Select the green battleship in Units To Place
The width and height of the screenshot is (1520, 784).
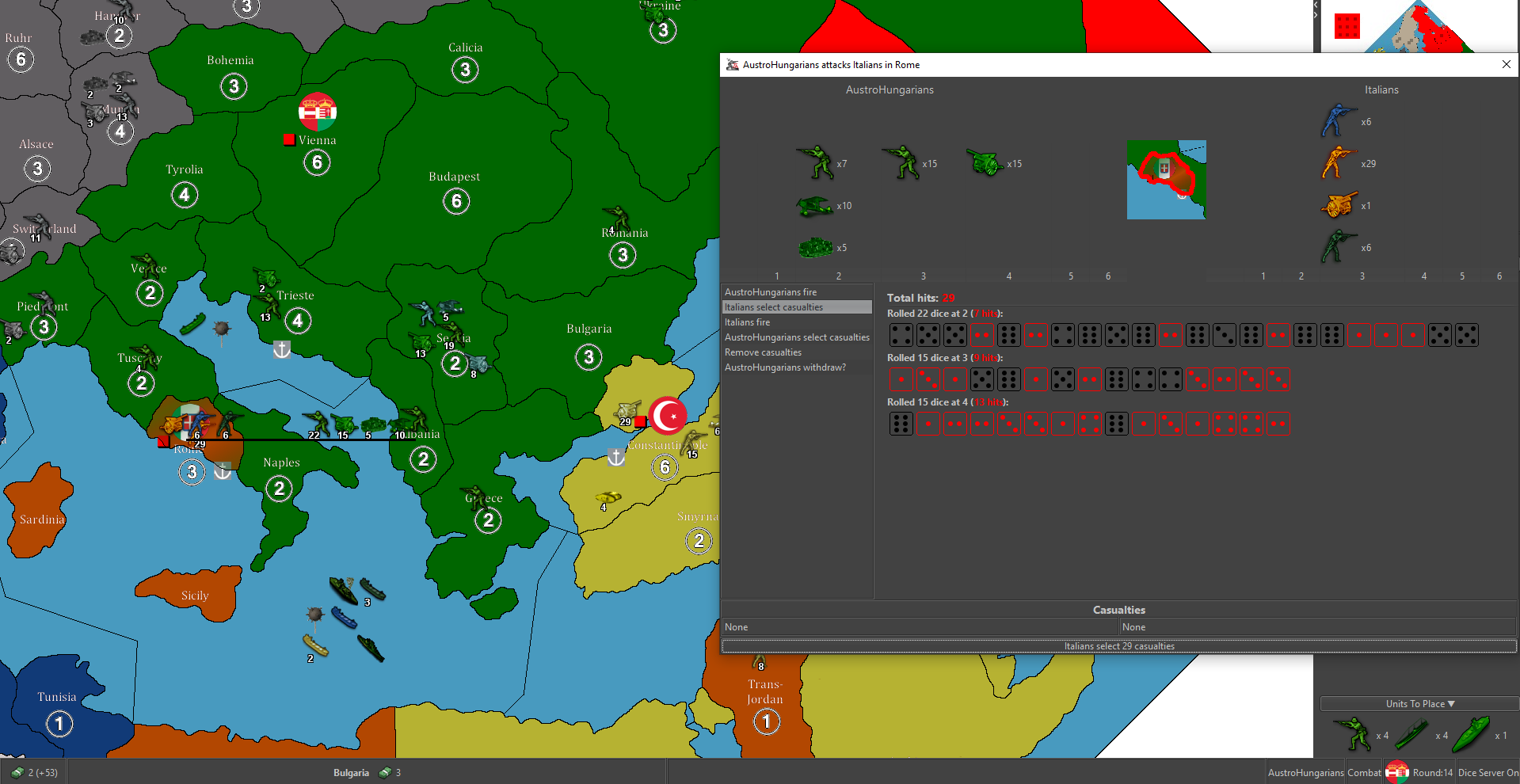(1471, 734)
